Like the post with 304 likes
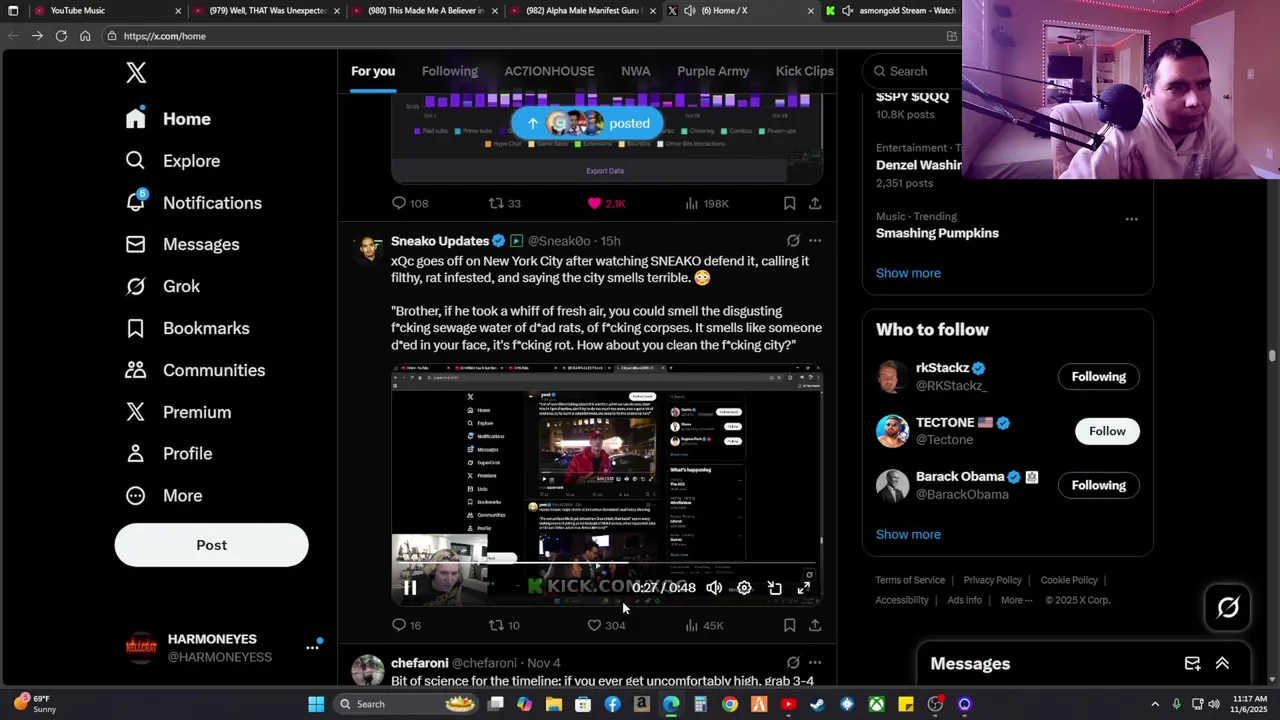The image size is (1280, 720). click(x=606, y=625)
